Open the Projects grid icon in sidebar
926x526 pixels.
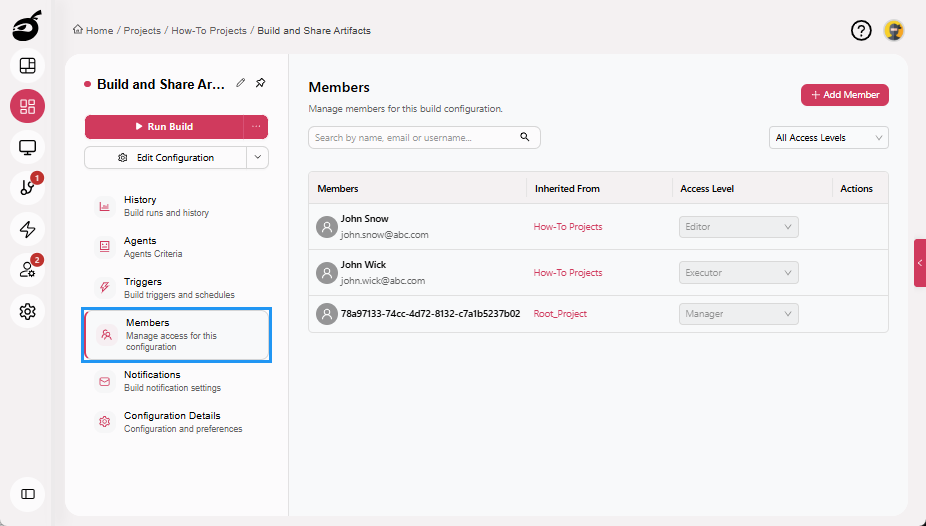click(28, 106)
